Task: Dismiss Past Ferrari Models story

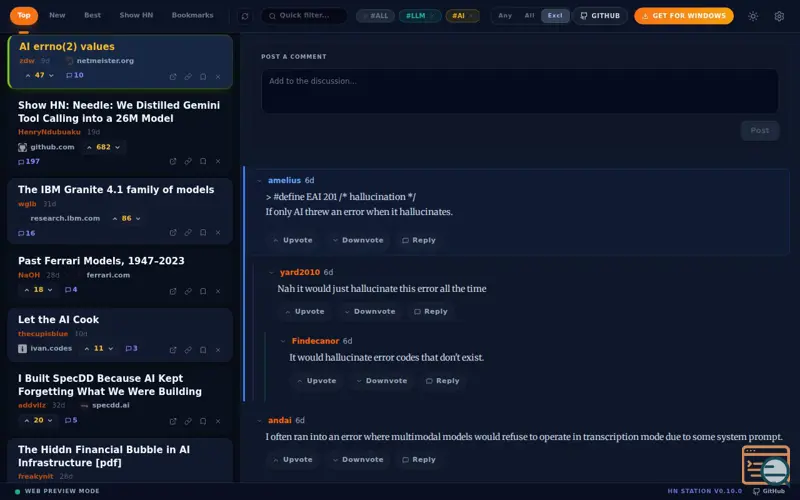Action: [218, 291]
